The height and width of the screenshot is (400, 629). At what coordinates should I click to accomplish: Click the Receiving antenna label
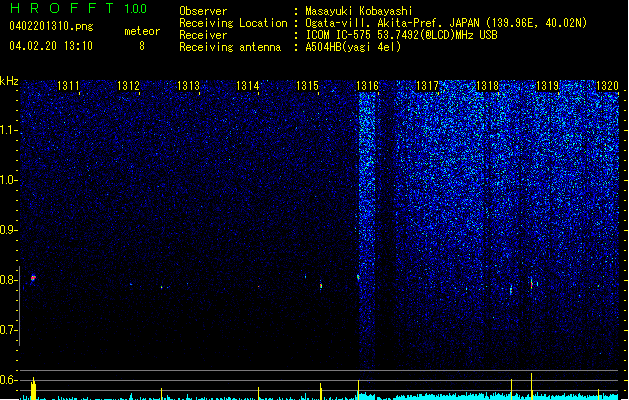tap(230, 47)
